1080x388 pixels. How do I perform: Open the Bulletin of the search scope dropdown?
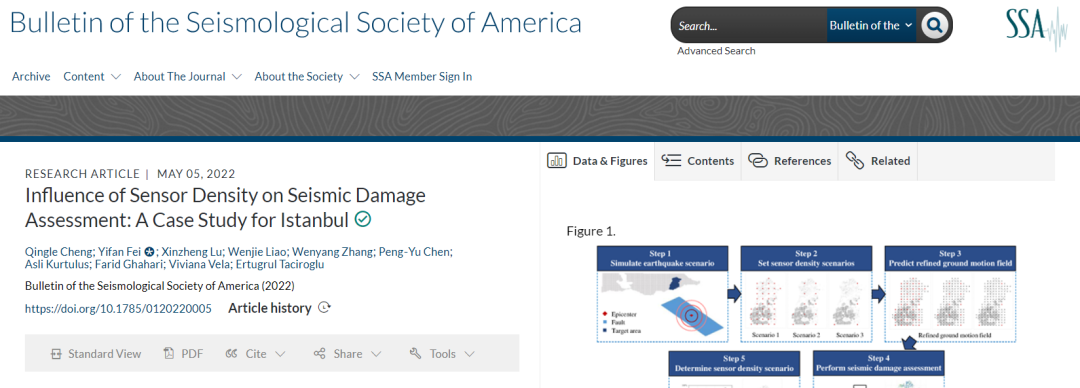click(871, 25)
